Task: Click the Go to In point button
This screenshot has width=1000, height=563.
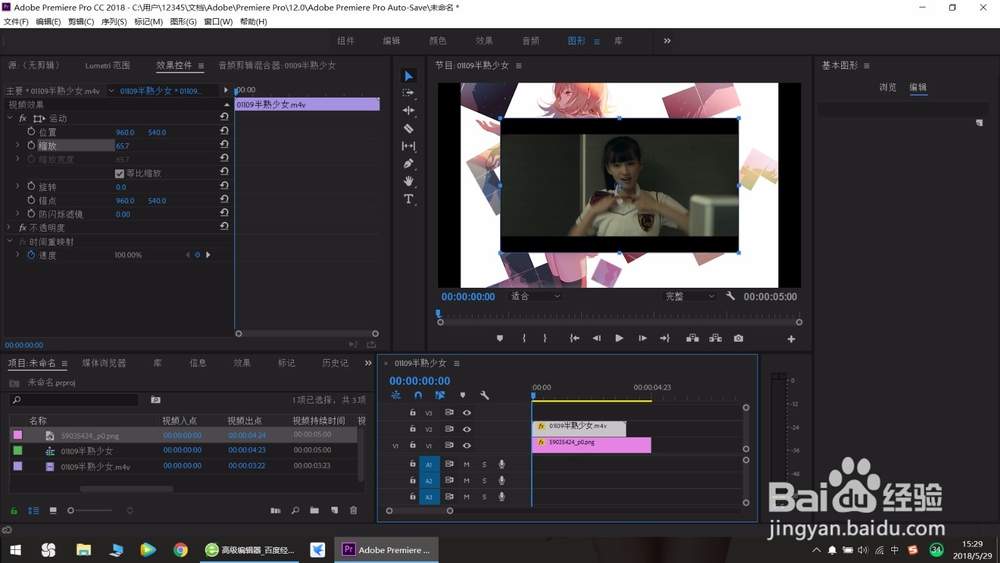Action: click(574, 339)
